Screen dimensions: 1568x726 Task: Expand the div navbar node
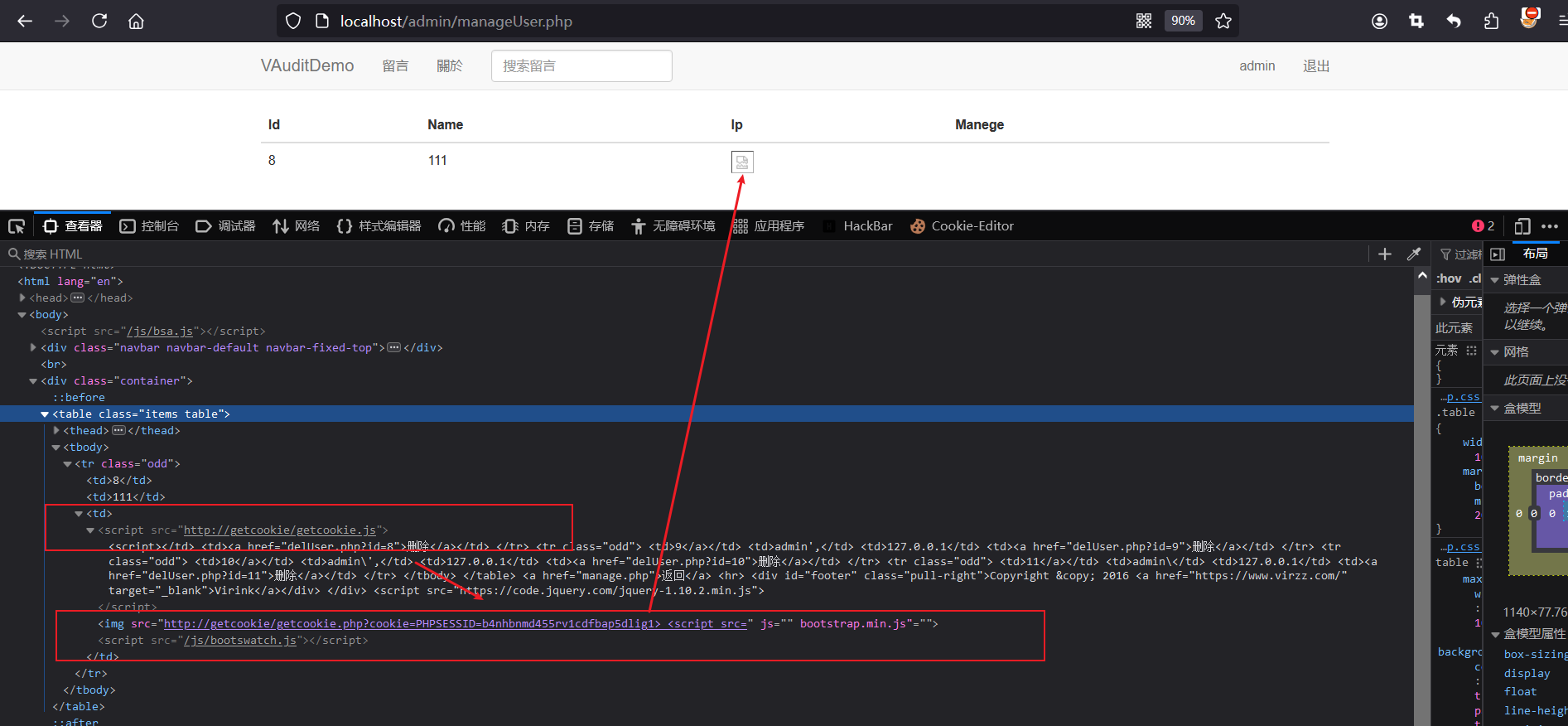click(x=33, y=347)
